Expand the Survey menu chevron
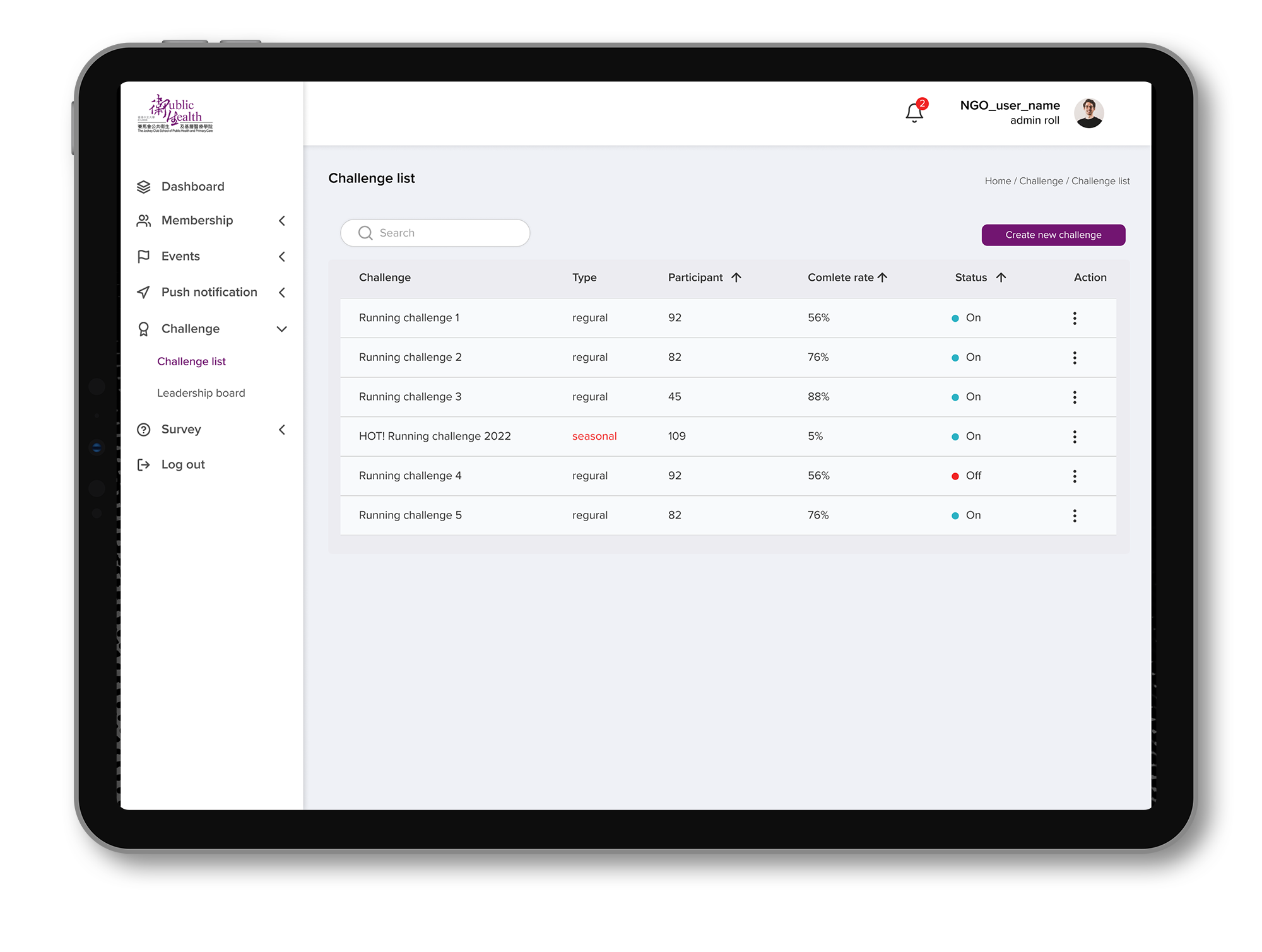Viewport: 1262px width, 952px height. point(282,430)
